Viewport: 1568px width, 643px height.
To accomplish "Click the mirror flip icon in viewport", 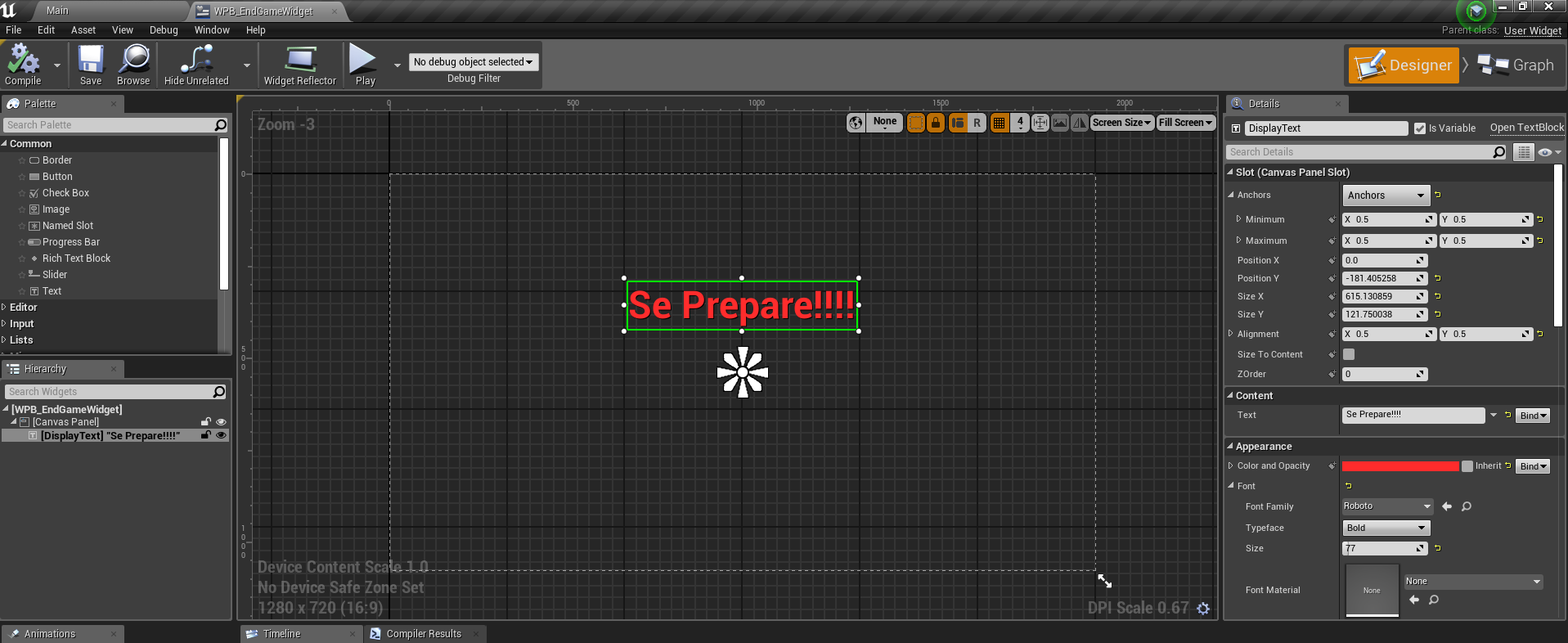I will coord(1080,123).
